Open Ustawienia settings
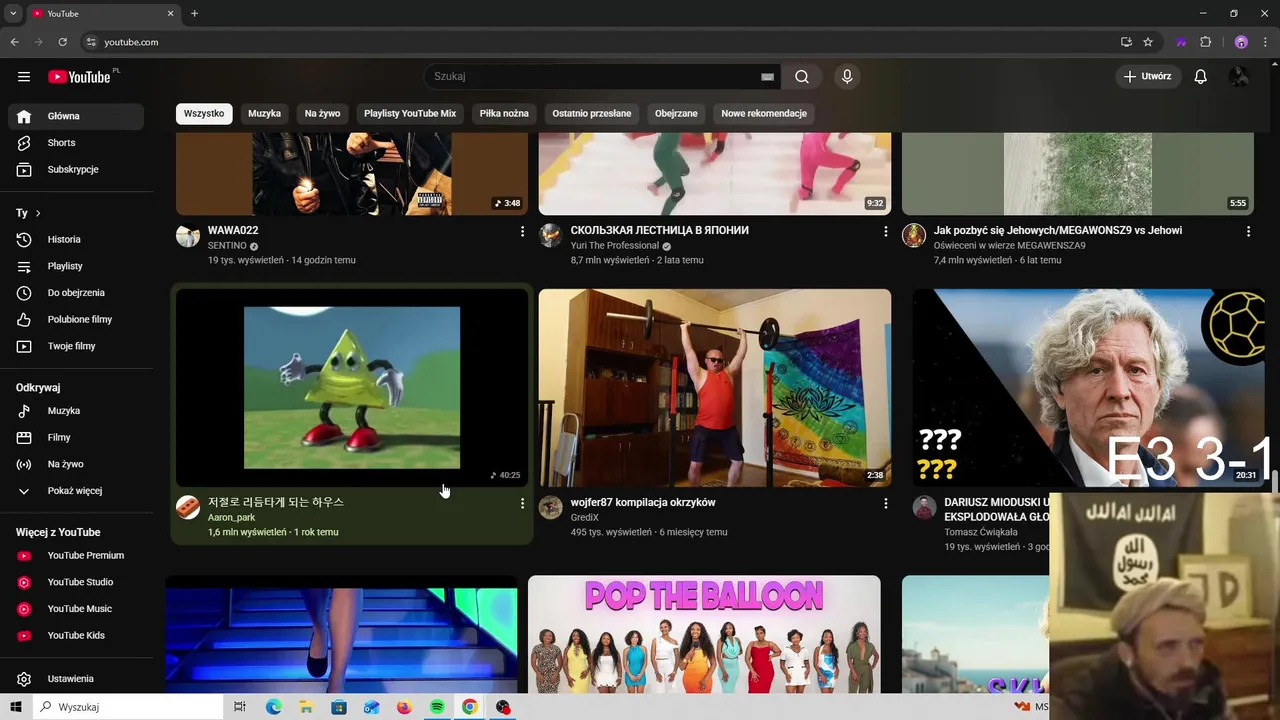Viewport: 1280px width, 720px height. [76, 679]
